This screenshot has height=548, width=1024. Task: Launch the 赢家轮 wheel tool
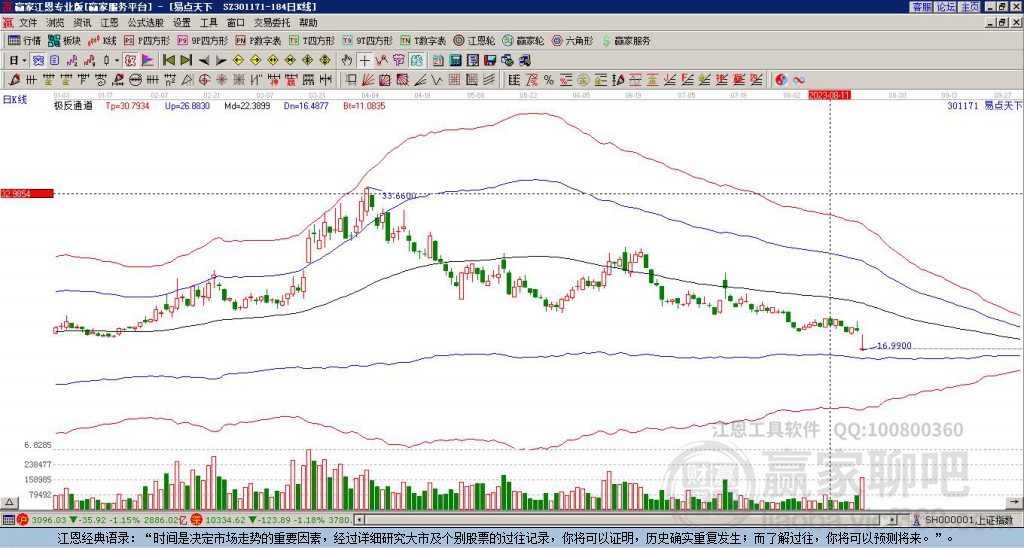click(524, 40)
